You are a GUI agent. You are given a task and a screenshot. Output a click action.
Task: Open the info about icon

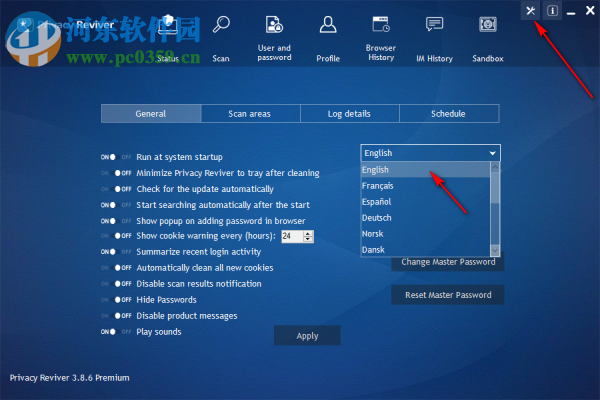pyautogui.click(x=552, y=10)
